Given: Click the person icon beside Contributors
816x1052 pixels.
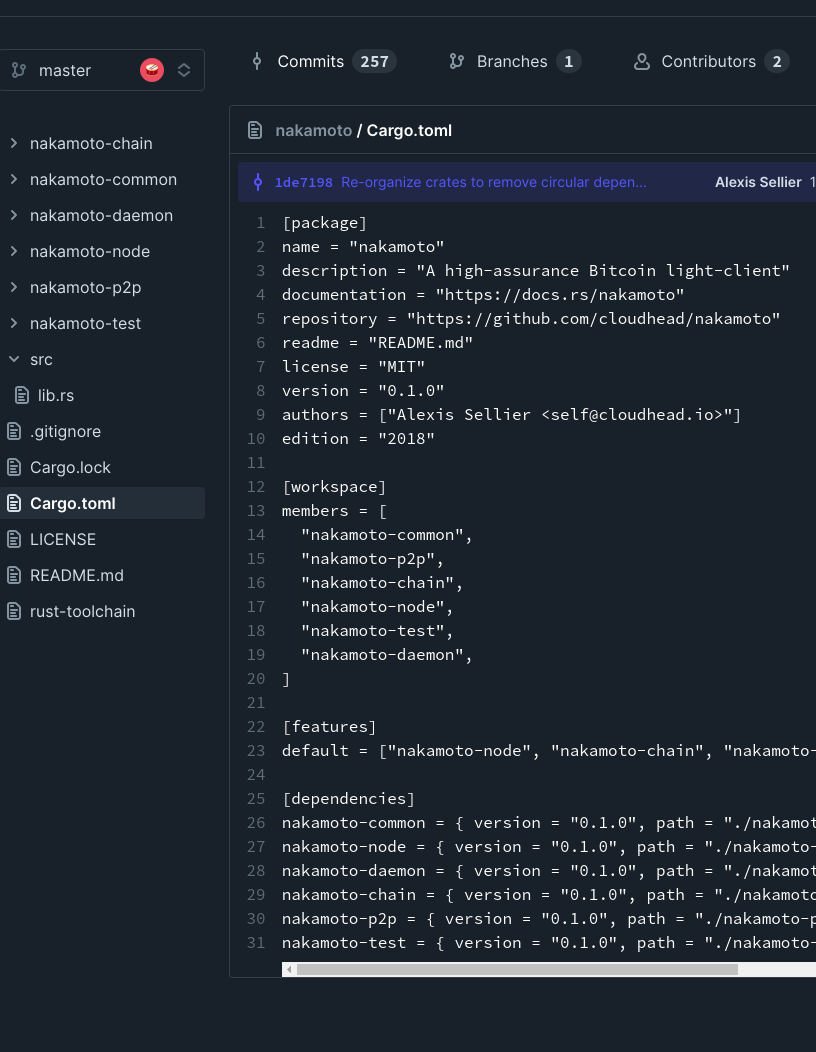Looking at the screenshot, I should pyautogui.click(x=642, y=62).
